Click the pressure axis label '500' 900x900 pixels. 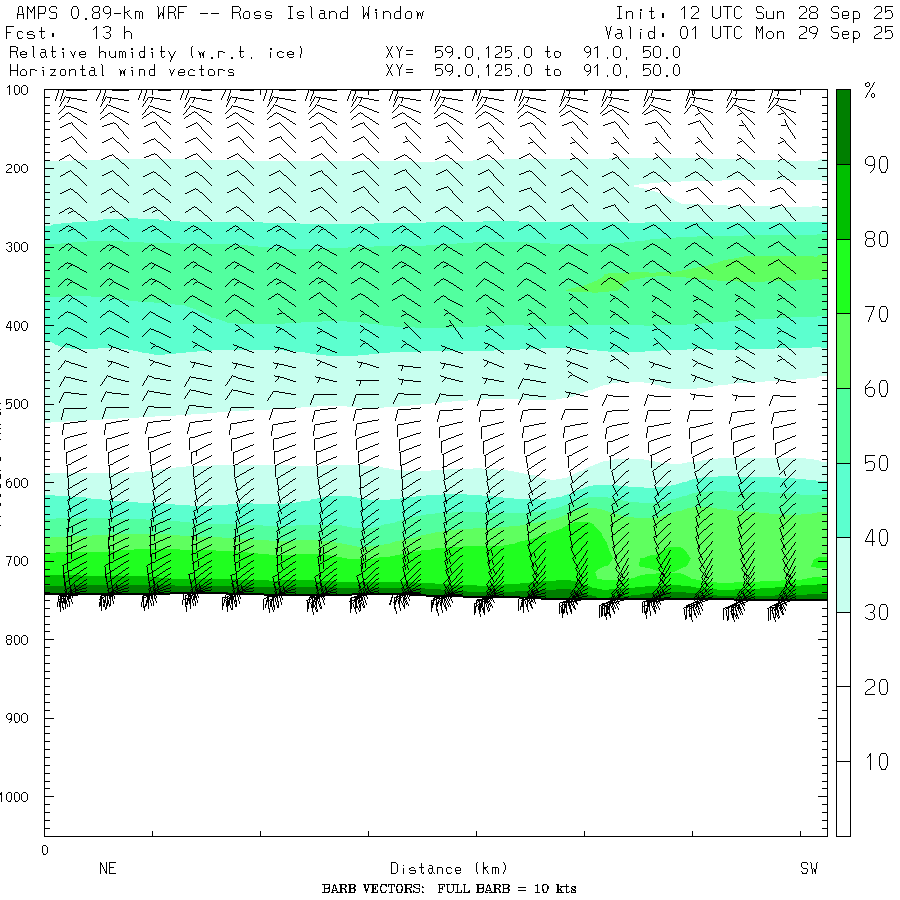tap(17, 405)
